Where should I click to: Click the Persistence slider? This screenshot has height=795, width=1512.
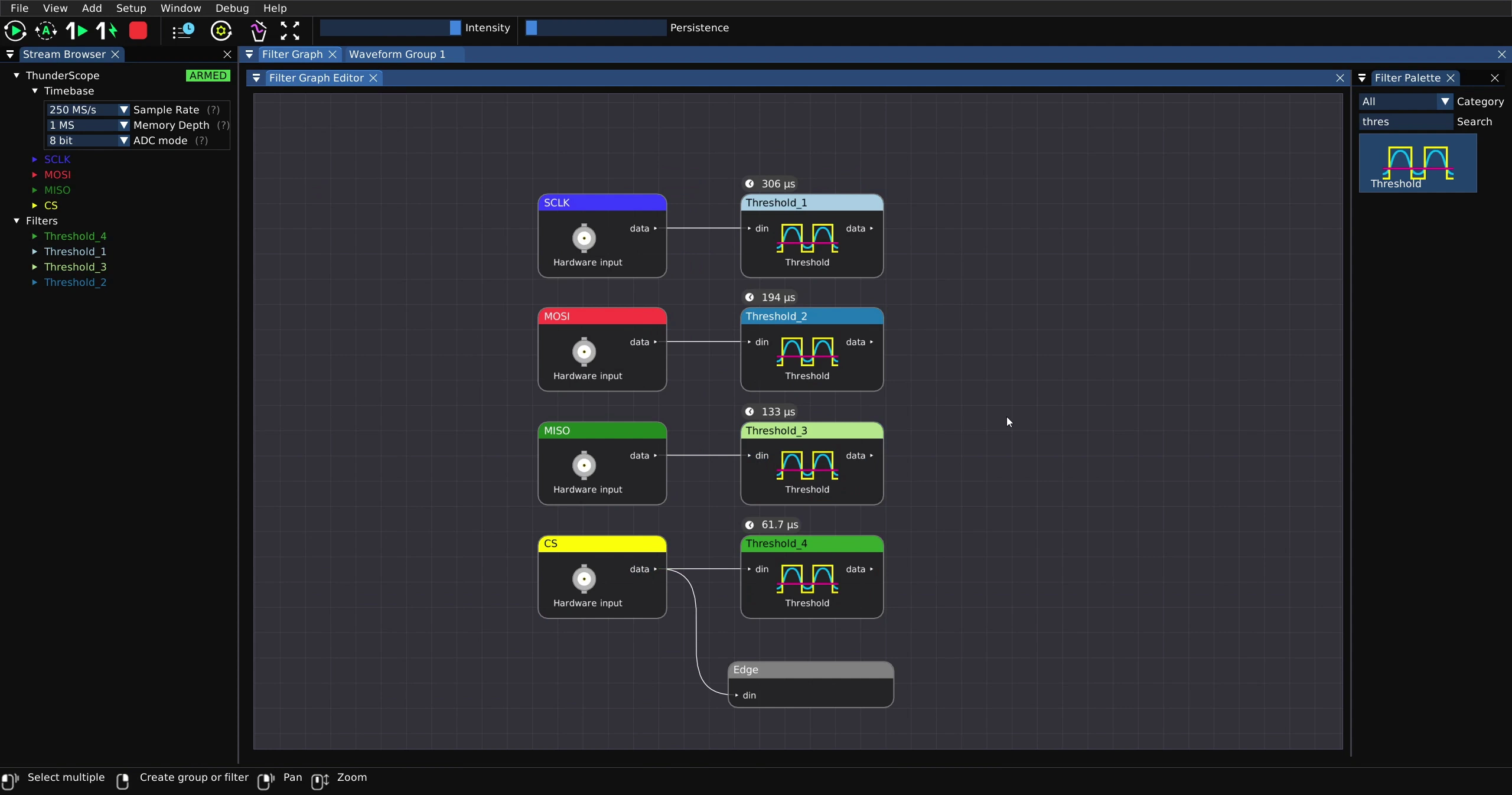[596, 28]
